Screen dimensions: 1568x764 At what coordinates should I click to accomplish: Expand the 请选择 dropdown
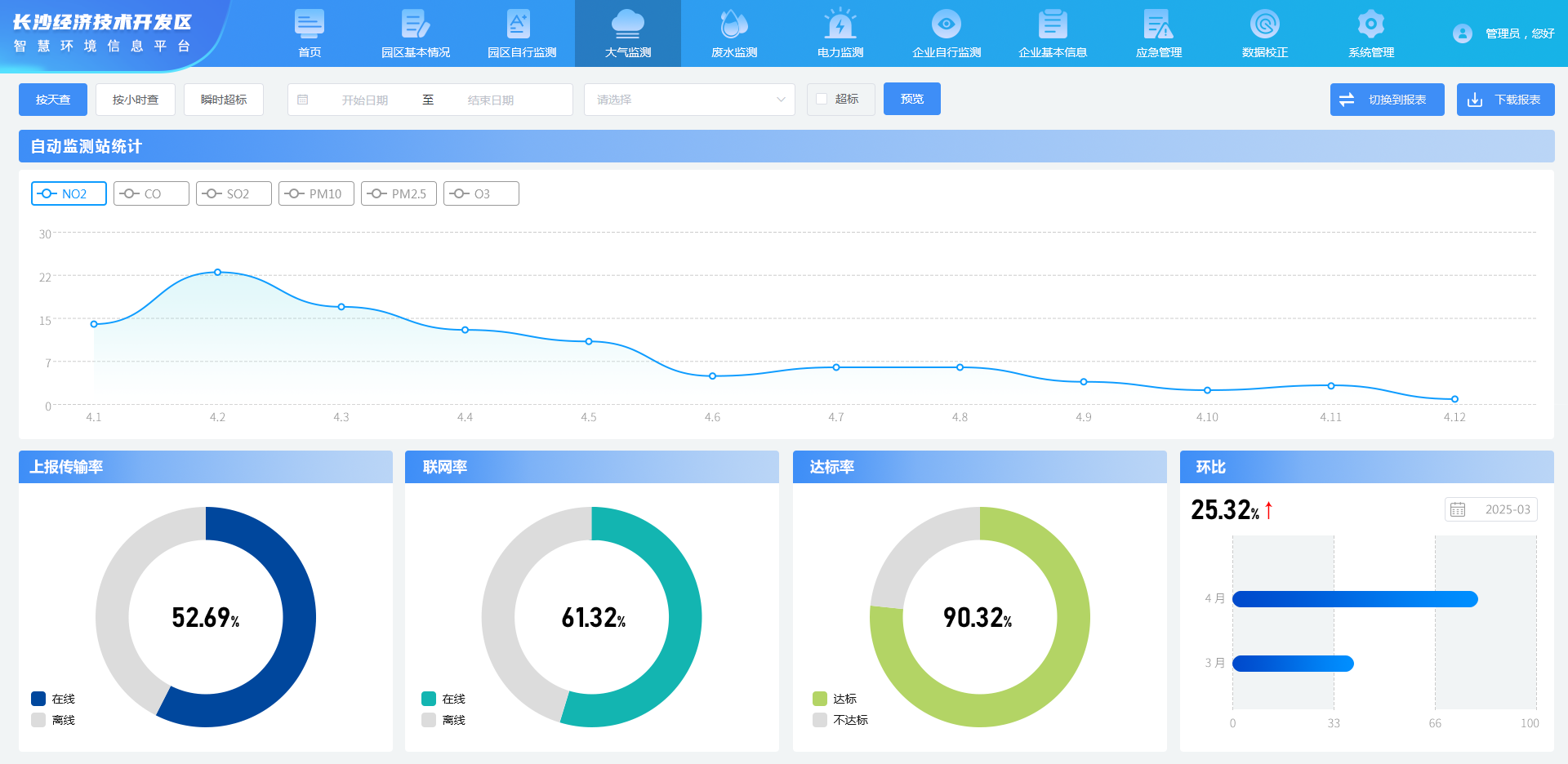coord(688,100)
